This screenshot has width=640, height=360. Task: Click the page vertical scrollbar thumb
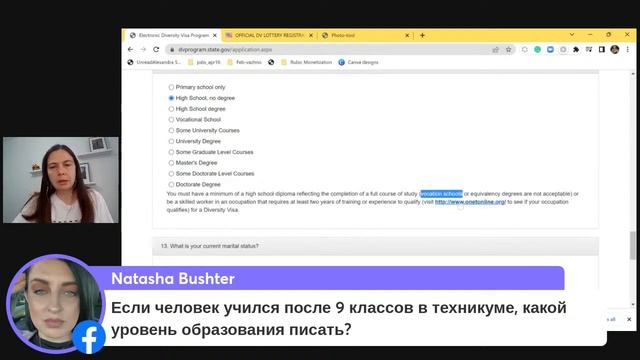click(633, 244)
